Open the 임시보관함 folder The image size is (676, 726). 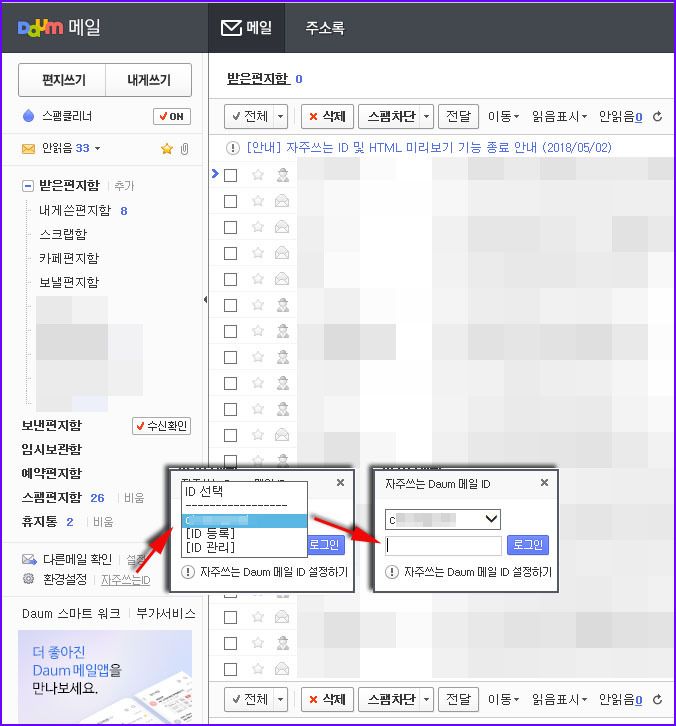(51, 449)
